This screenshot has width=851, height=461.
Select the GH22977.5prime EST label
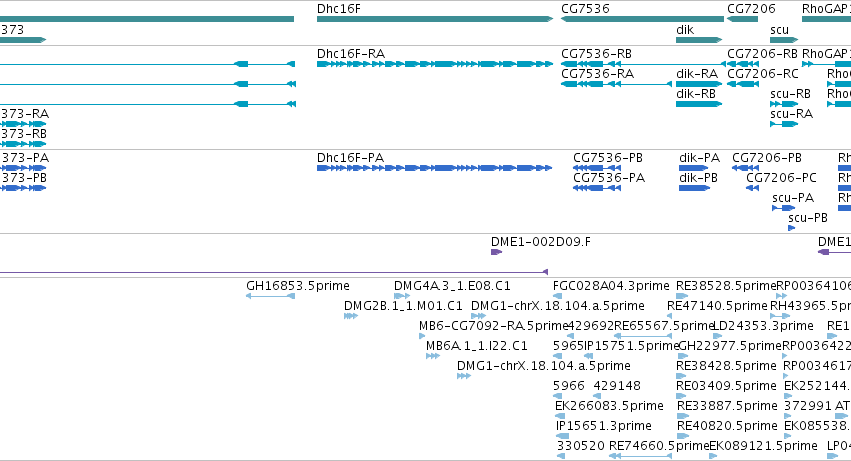730,346
